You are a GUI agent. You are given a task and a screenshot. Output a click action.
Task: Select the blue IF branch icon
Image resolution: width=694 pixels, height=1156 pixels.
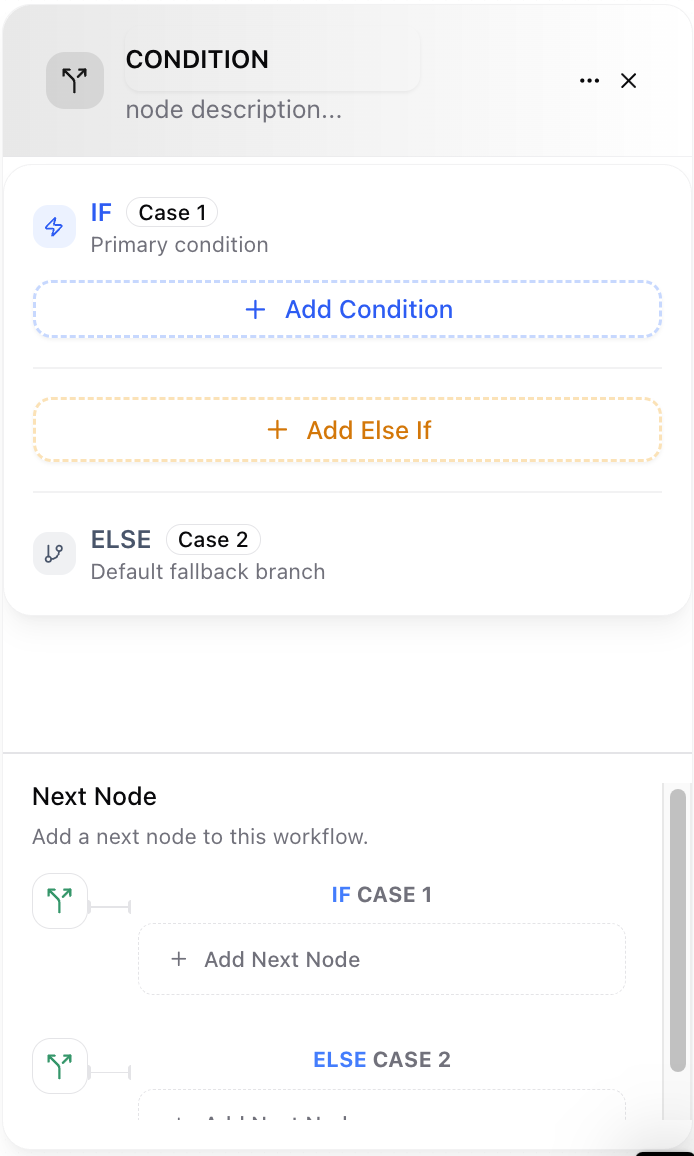tap(53, 227)
